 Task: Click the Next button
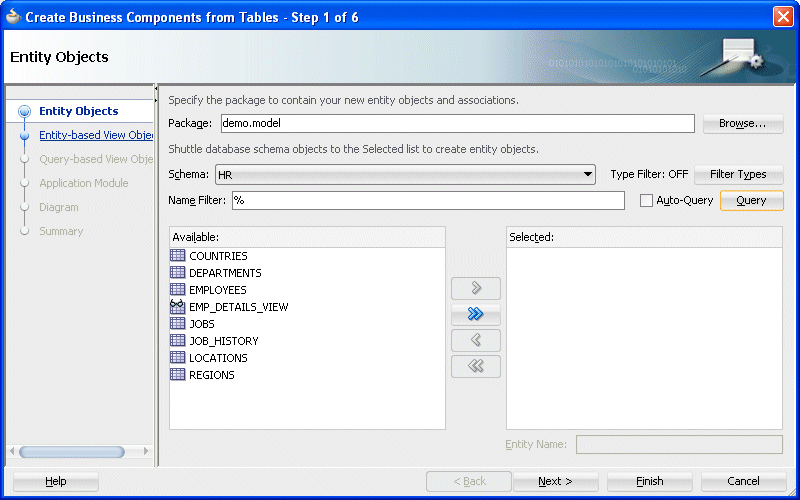coord(555,481)
